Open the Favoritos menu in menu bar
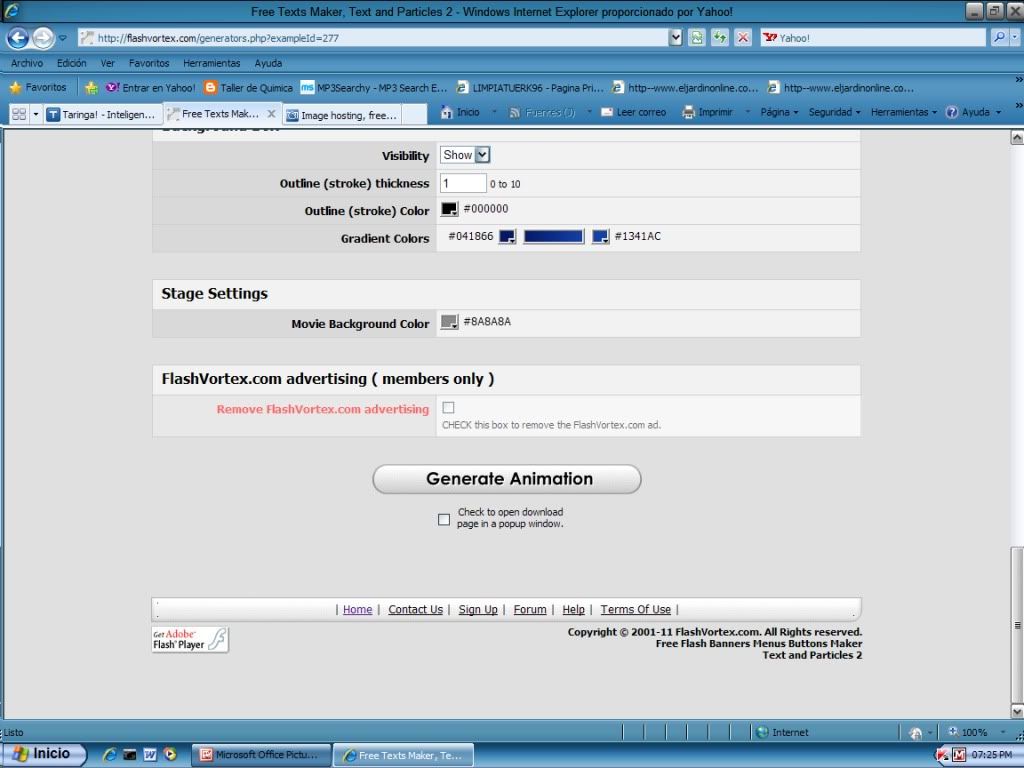This screenshot has height=768, width=1024. (149, 63)
